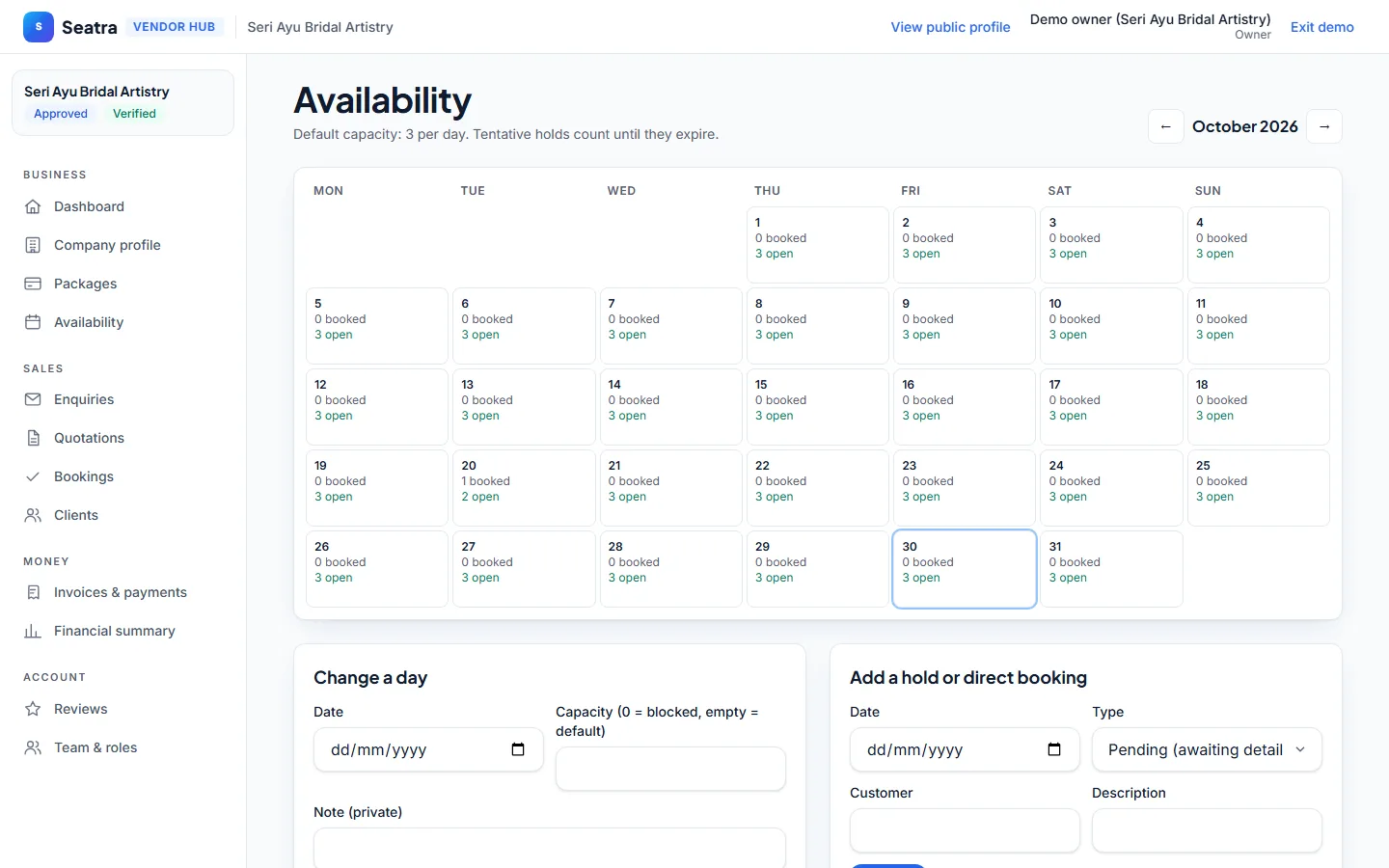The width and height of the screenshot is (1389, 868).
Task: Open calendar picker in hold booking date field
Action: click(x=1054, y=749)
